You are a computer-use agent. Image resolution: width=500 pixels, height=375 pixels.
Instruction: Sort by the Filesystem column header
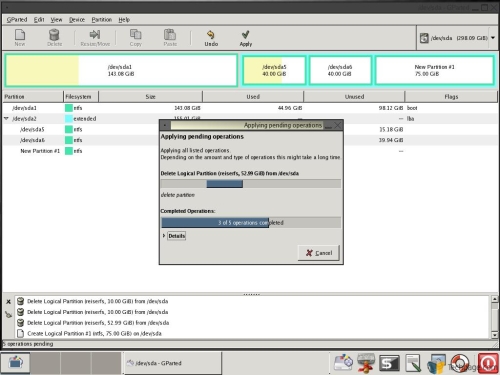coord(81,97)
